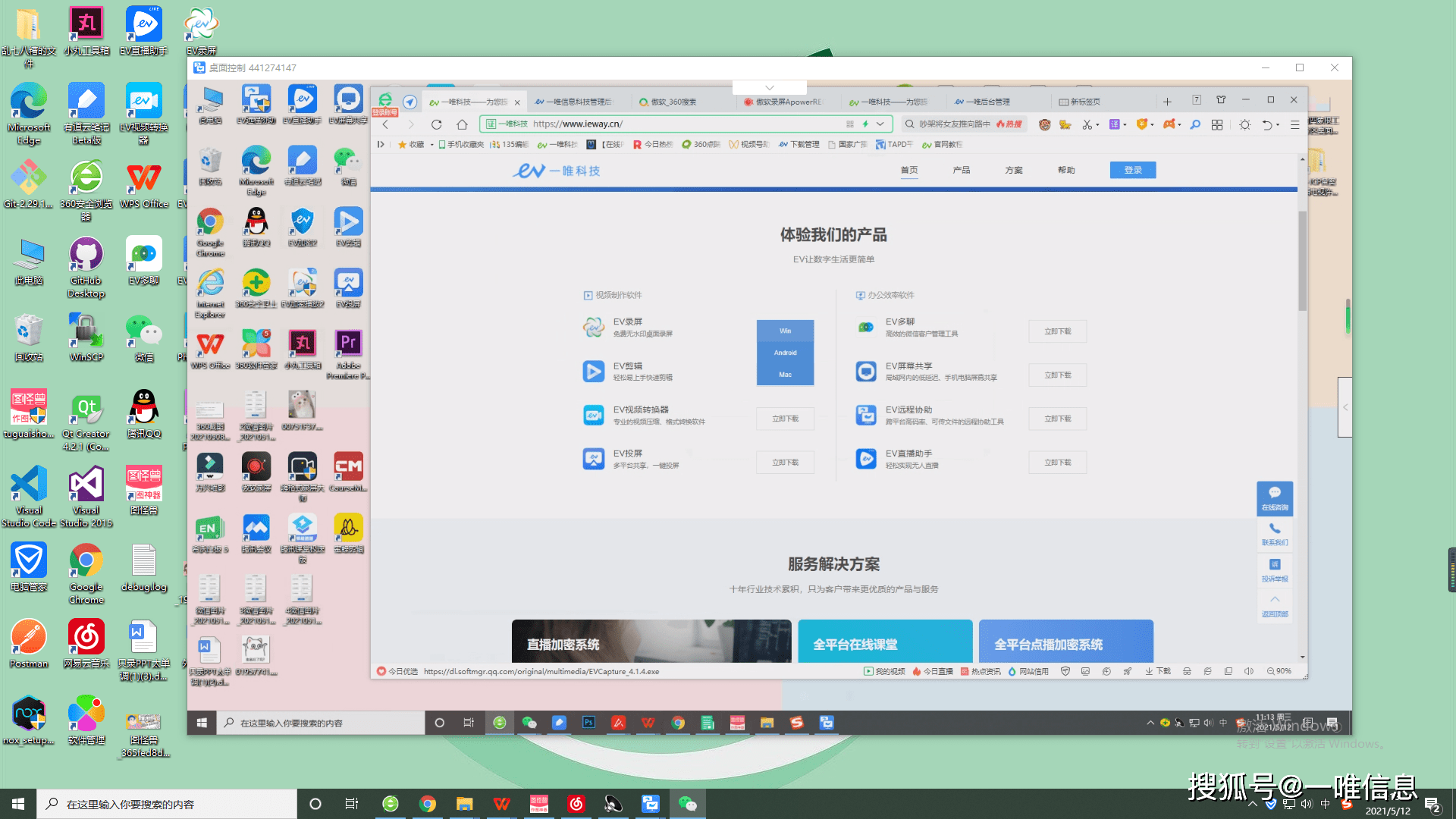Click the host taskbar search box
Viewport: 1456px width, 819px height.
point(167,804)
